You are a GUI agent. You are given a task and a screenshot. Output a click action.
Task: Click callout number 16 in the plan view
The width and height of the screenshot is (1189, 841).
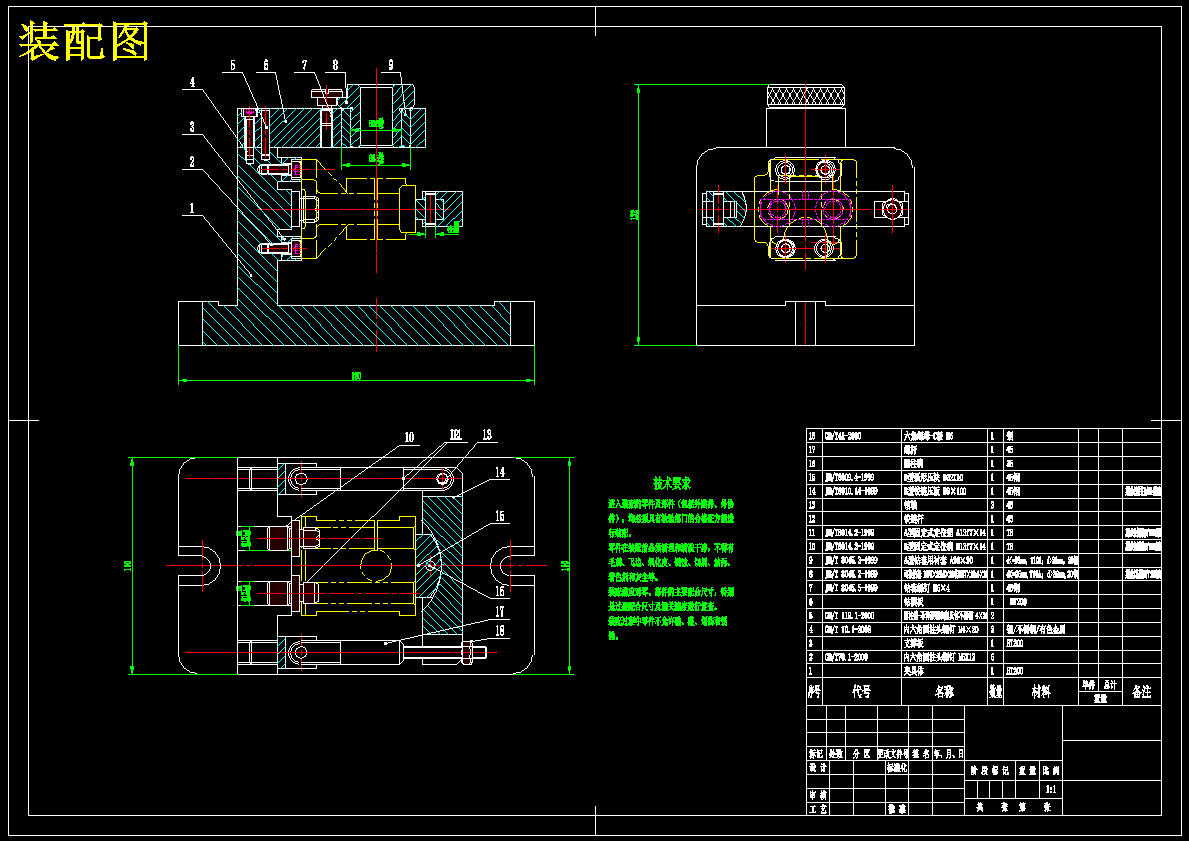tap(500, 592)
